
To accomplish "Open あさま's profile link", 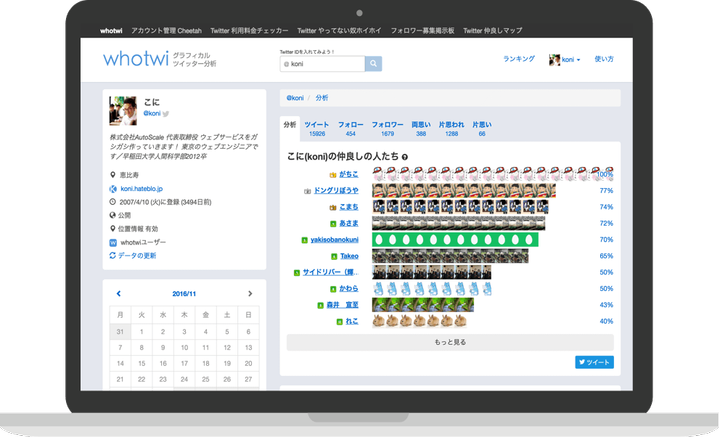I will 349,224.
